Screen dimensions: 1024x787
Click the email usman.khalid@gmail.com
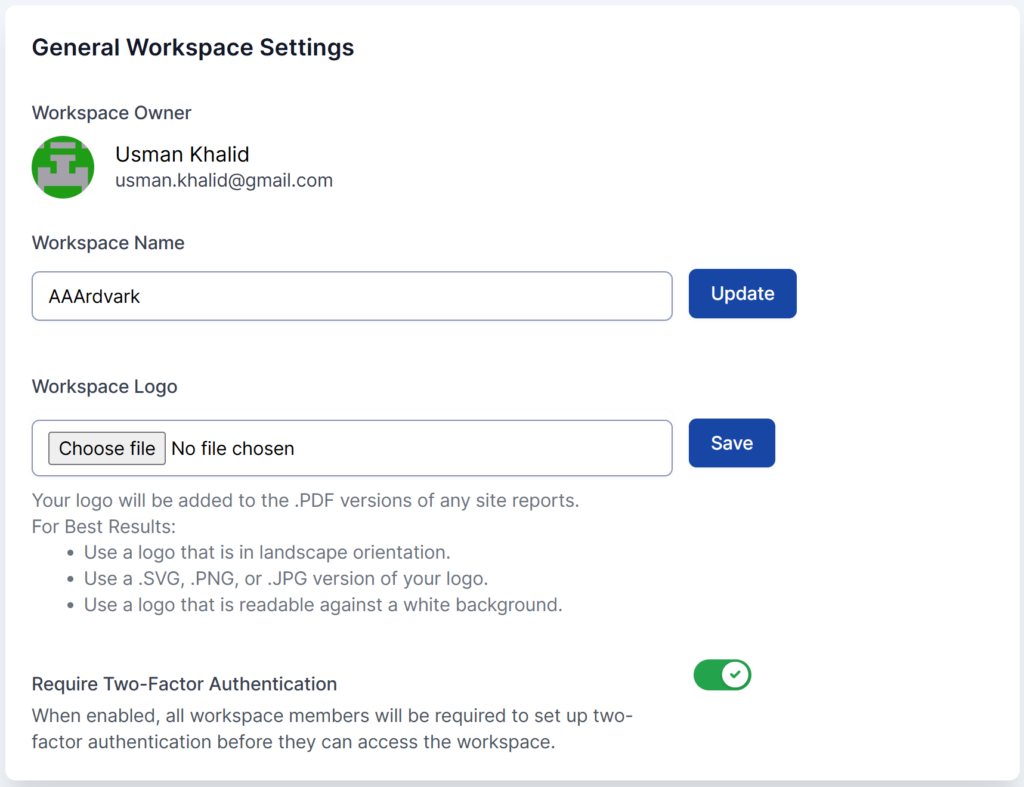(224, 181)
